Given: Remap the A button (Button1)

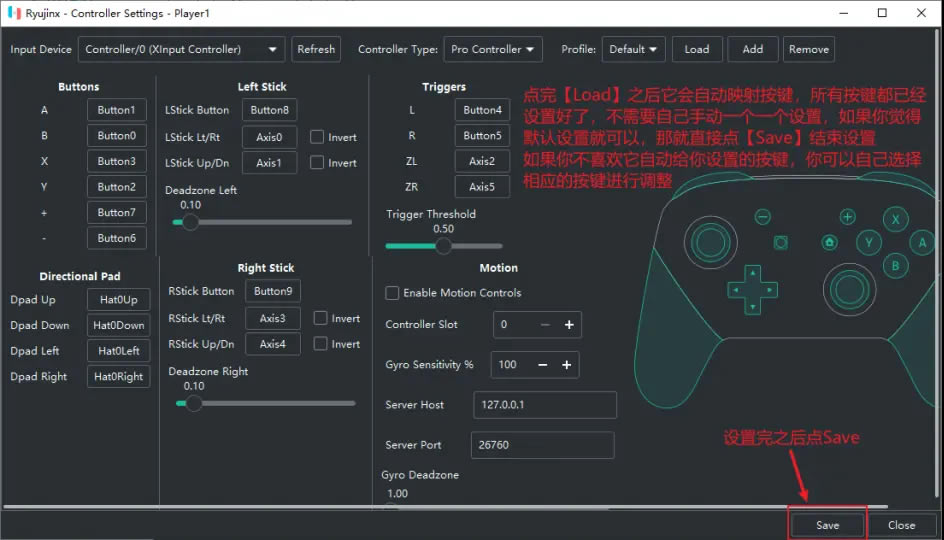Looking at the screenshot, I should coord(117,110).
